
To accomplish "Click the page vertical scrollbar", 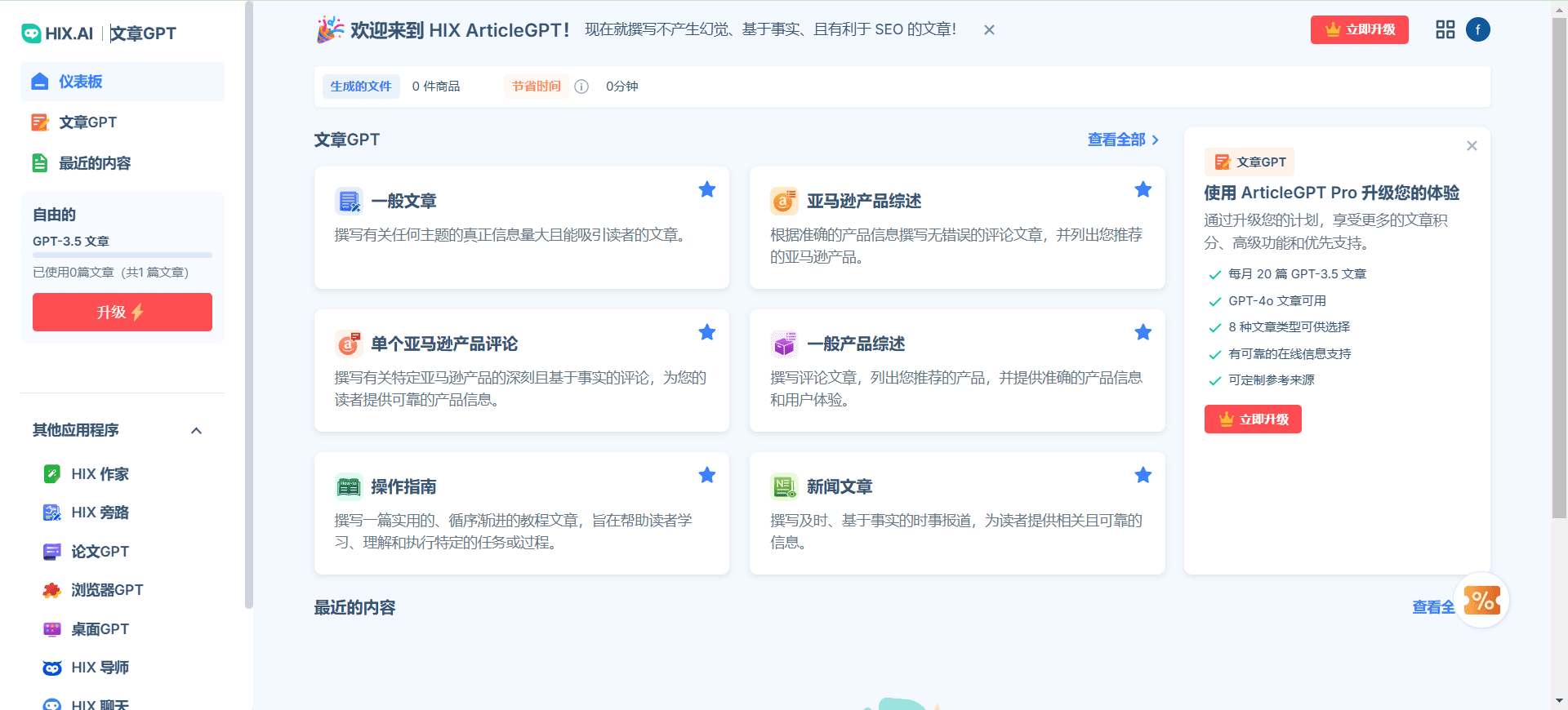I will coord(1559,269).
